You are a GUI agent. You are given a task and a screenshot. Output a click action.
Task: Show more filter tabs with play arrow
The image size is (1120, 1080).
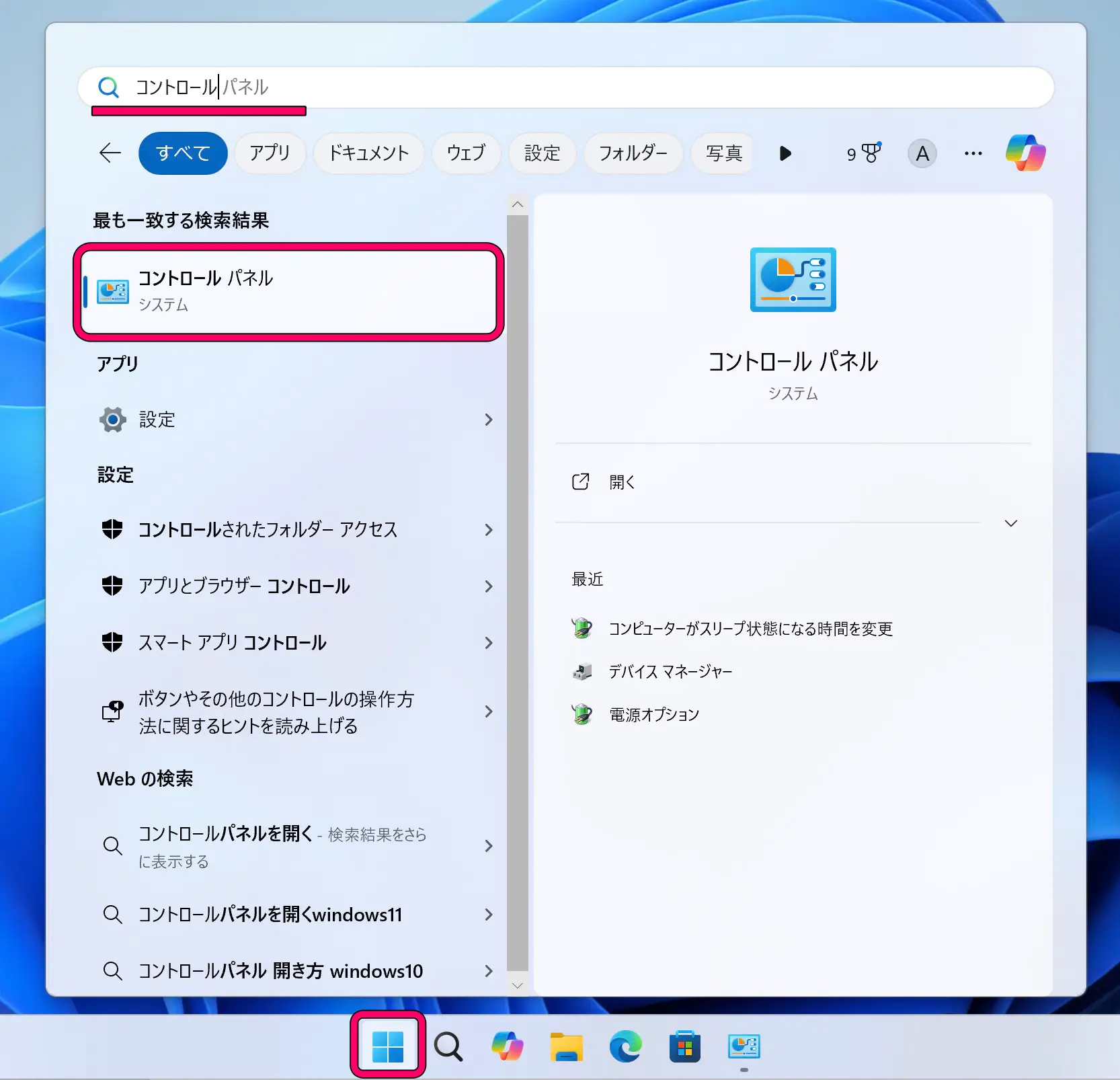tap(785, 153)
